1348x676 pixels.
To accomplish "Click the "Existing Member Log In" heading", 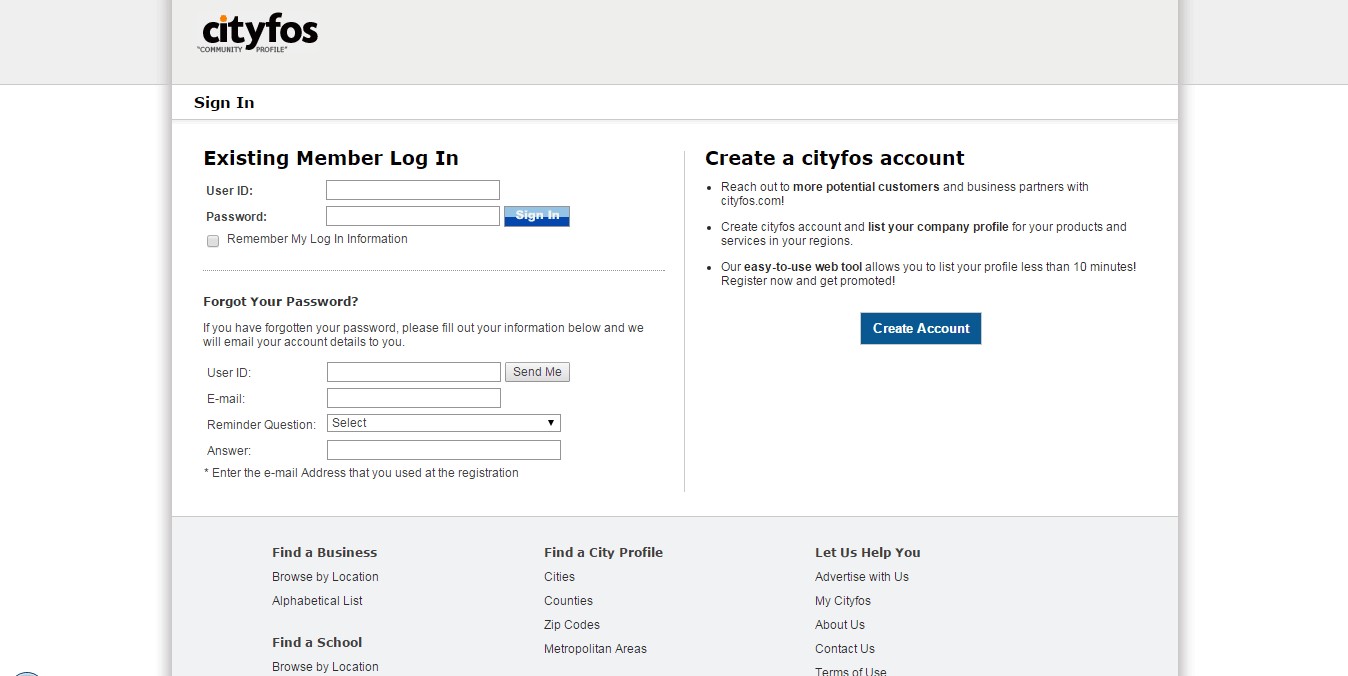I will pos(331,158).
